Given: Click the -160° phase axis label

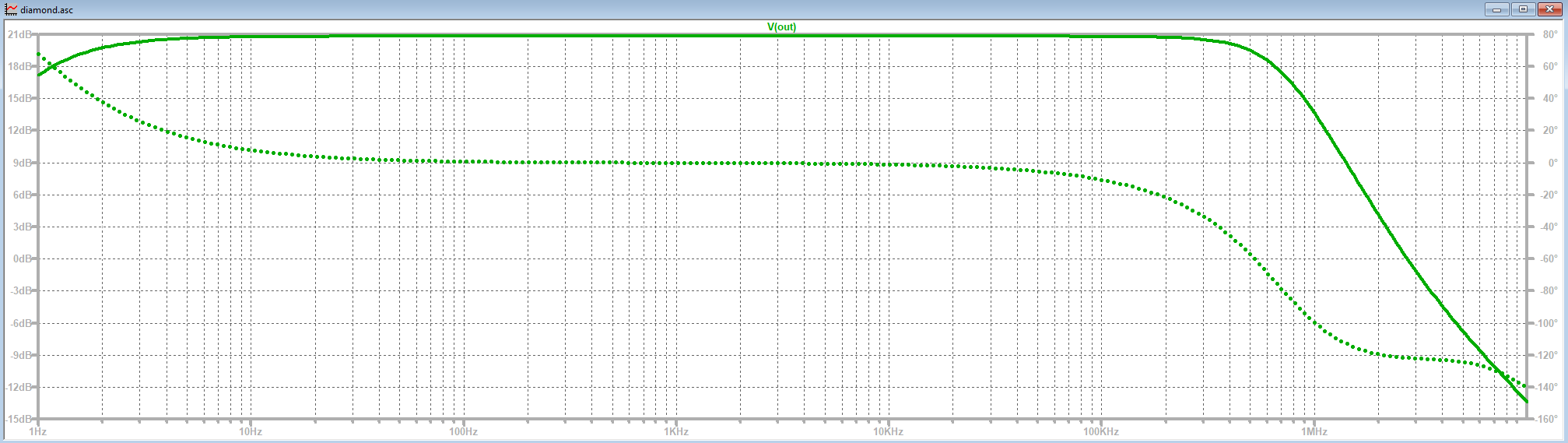Looking at the screenshot, I should tap(1546, 419).
